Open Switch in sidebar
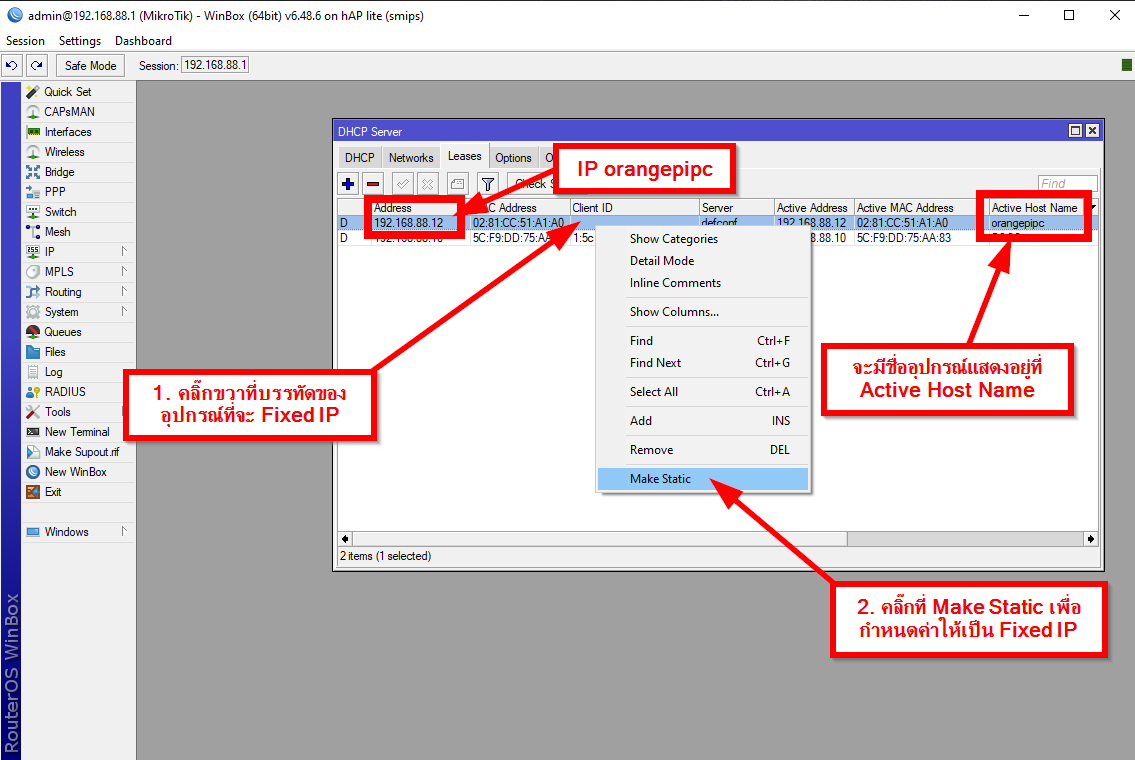1135x760 pixels. pyautogui.click(x=78, y=212)
